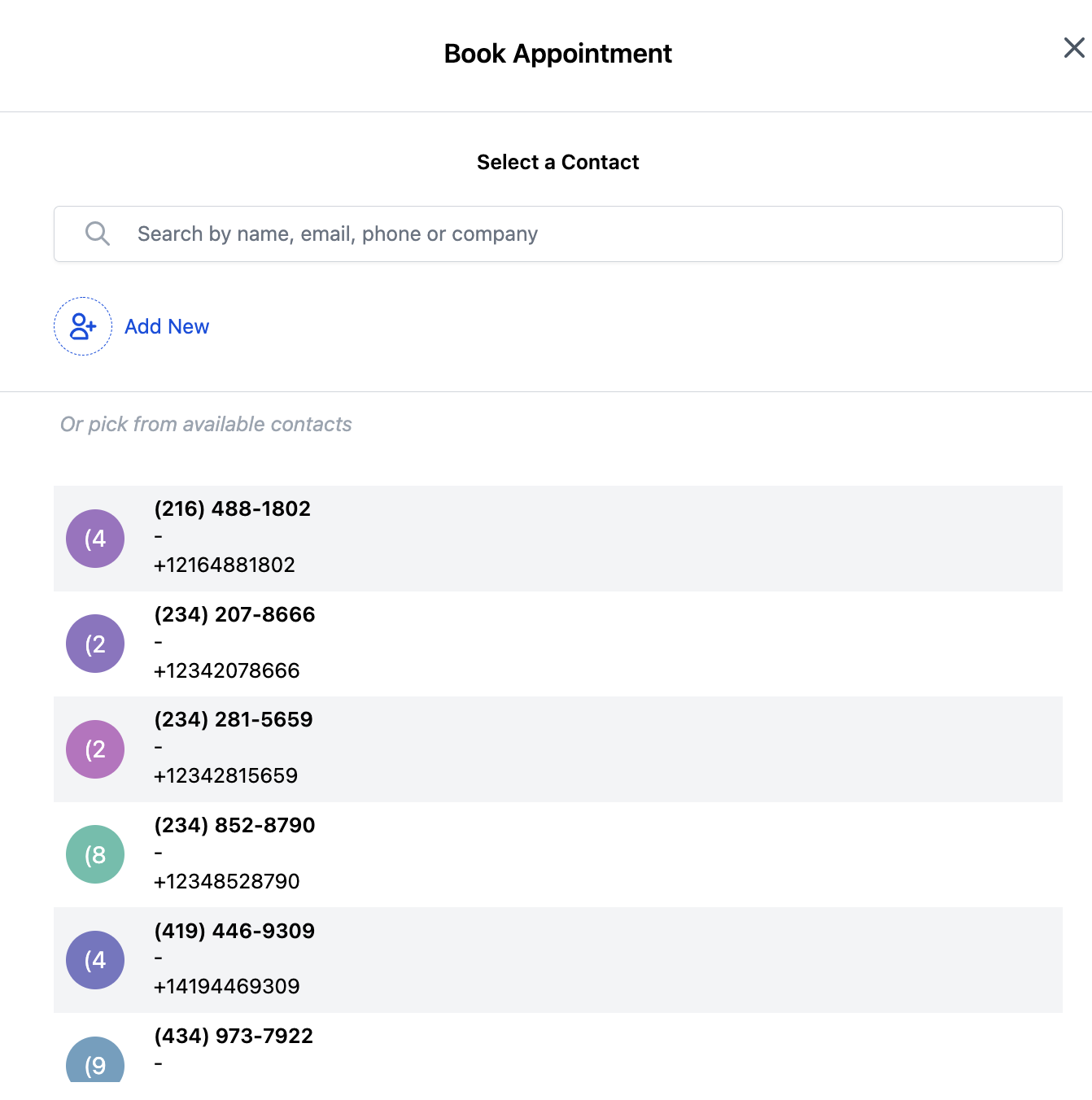Click purple avatar for (216) 488-1802

coord(95,539)
